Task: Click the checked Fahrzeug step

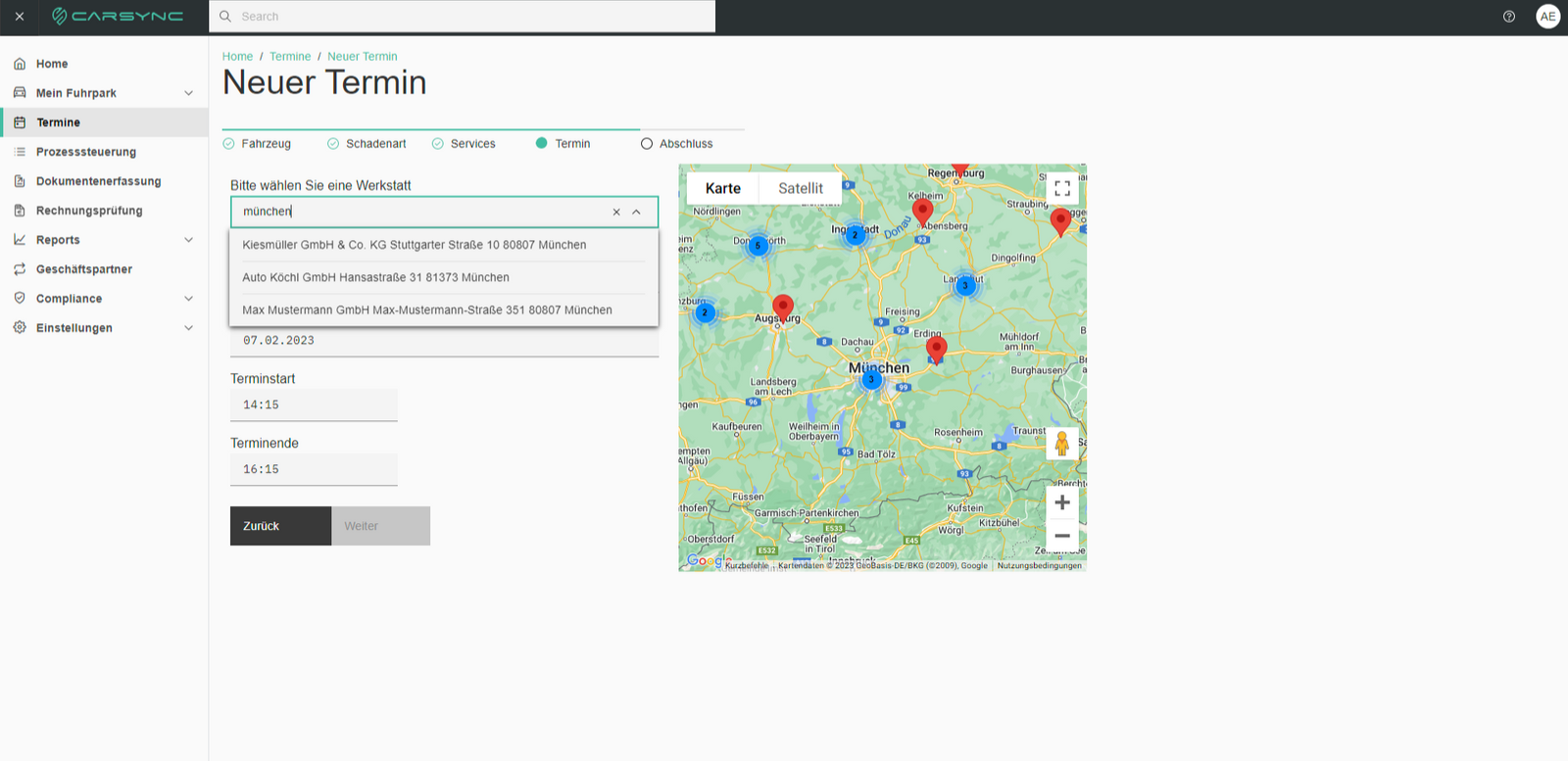Action: pos(257,144)
